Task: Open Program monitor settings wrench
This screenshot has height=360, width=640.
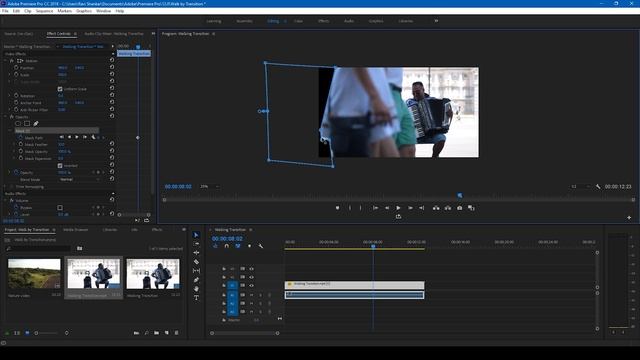Action: [598, 187]
